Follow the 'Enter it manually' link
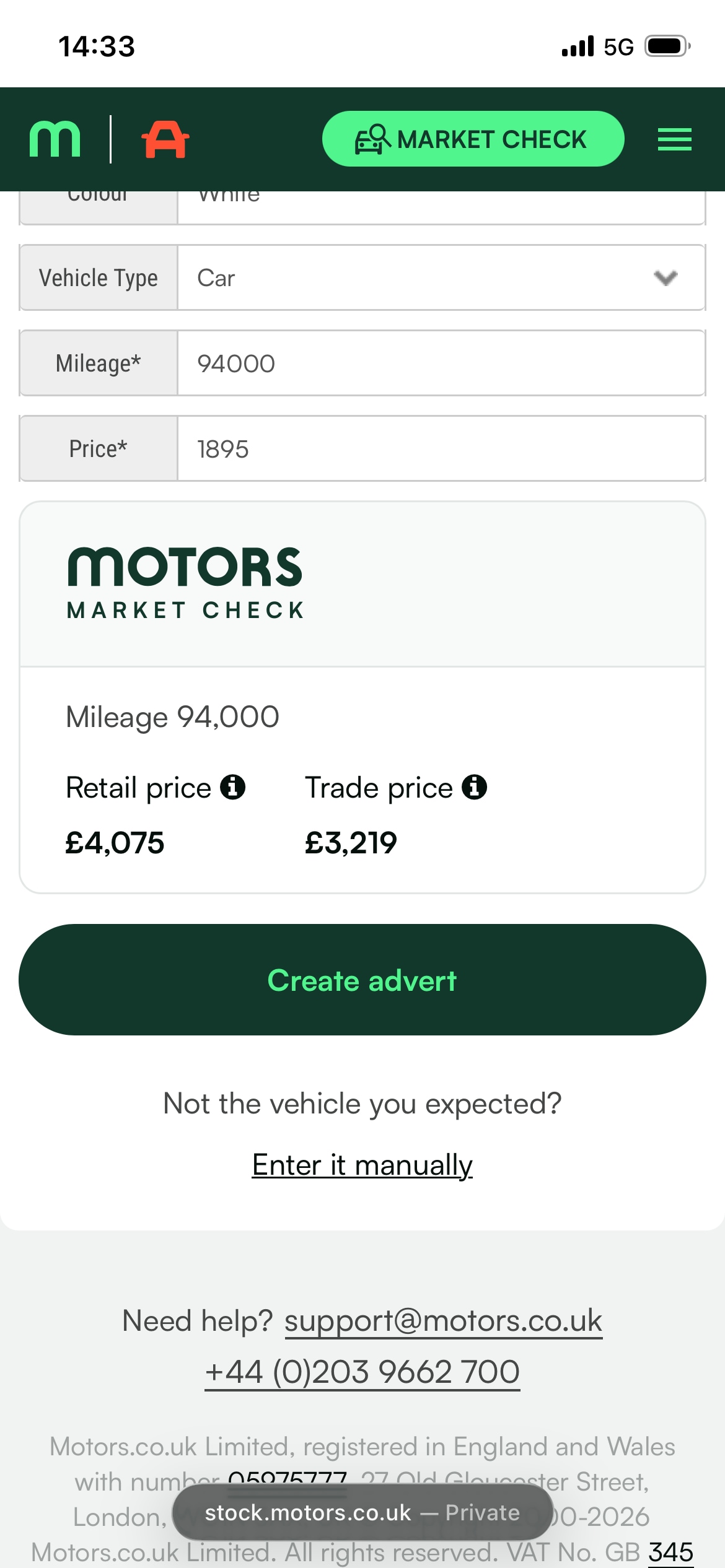 (362, 1165)
